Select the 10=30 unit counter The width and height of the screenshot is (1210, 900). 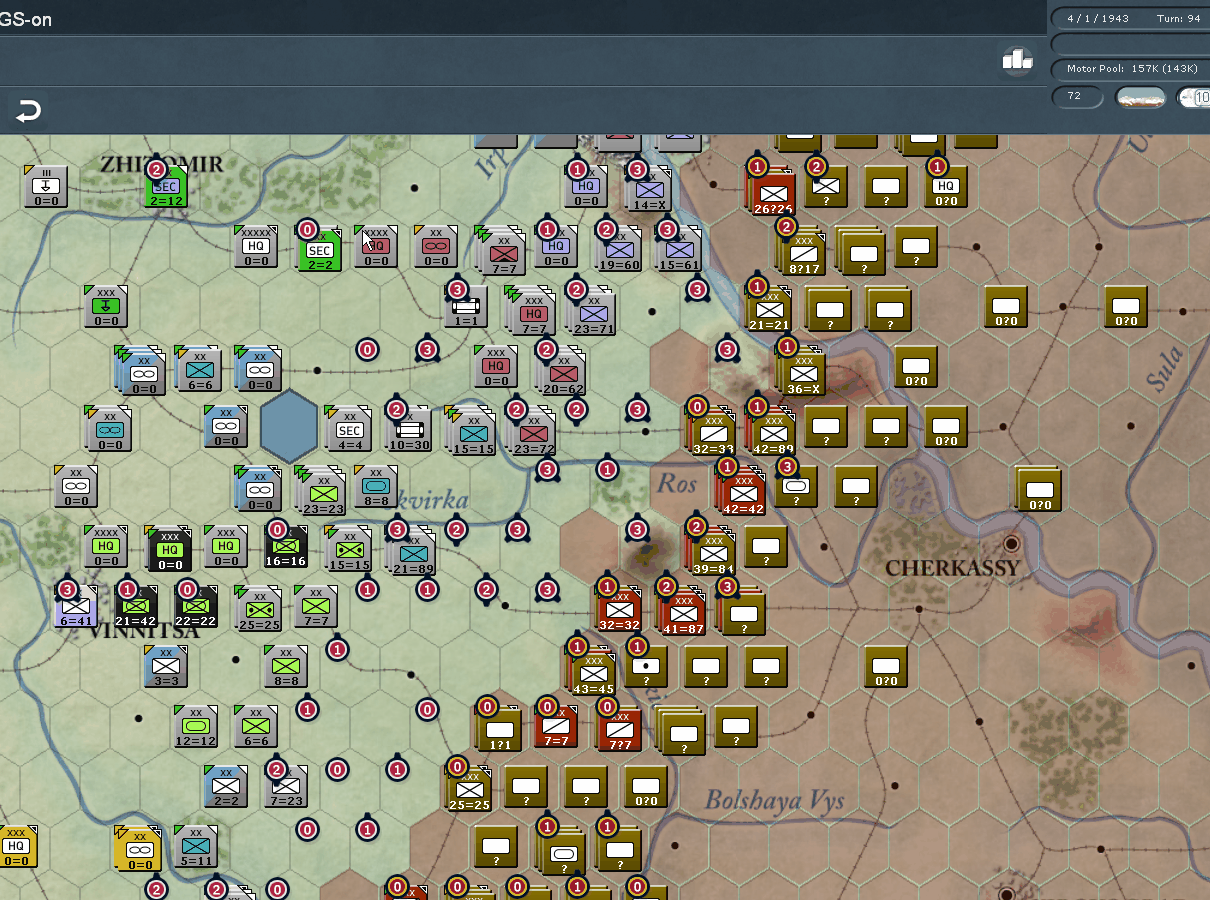pos(408,428)
